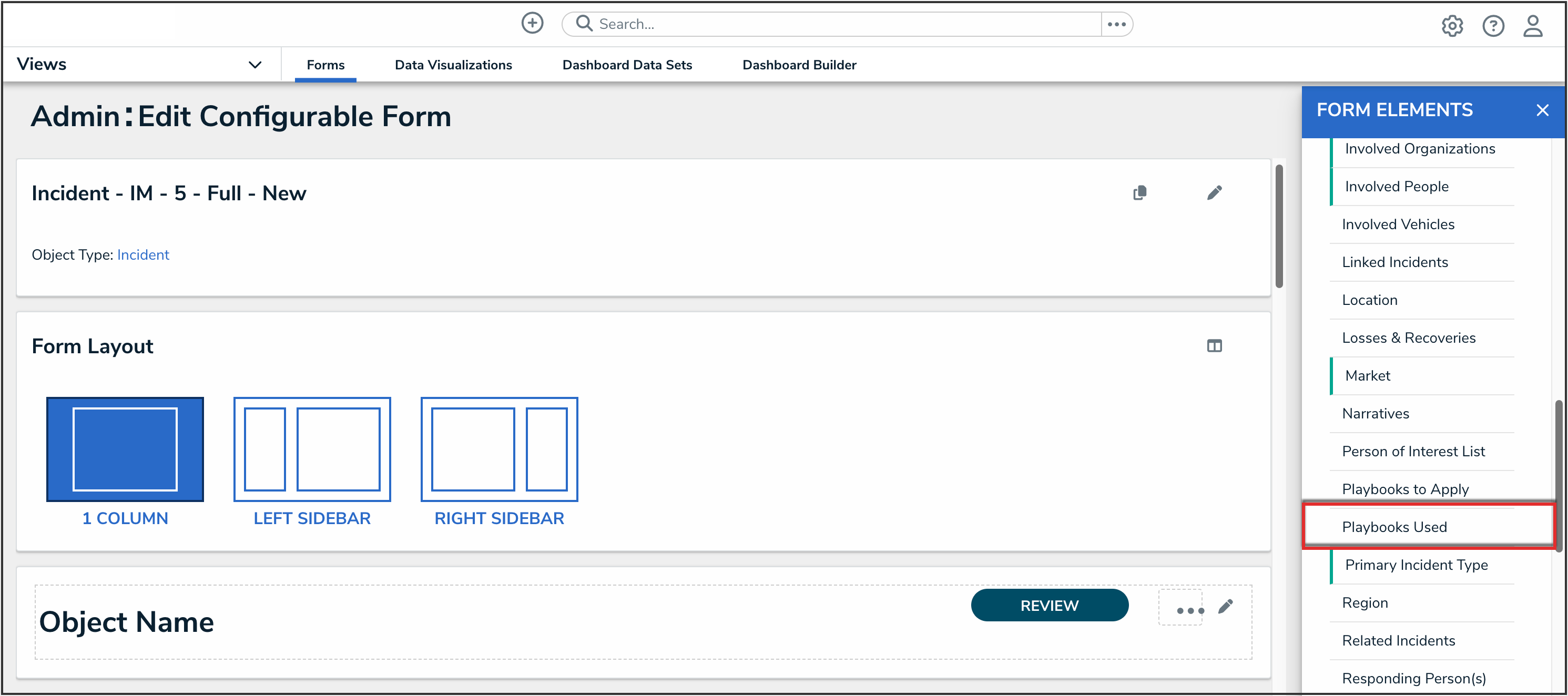
Task: Select Playbooks Used form element
Action: pos(1394,527)
